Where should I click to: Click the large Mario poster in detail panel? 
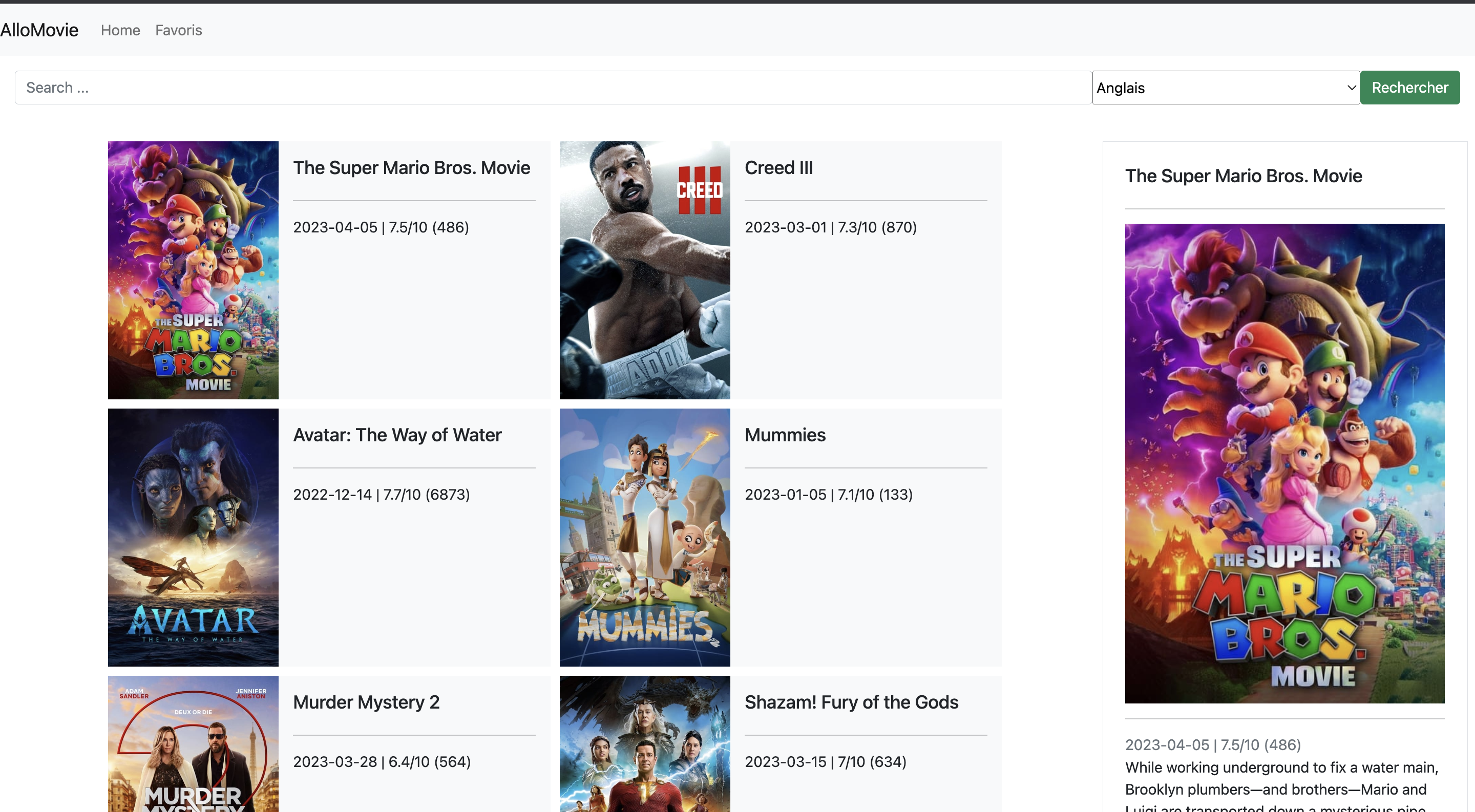pos(1284,463)
